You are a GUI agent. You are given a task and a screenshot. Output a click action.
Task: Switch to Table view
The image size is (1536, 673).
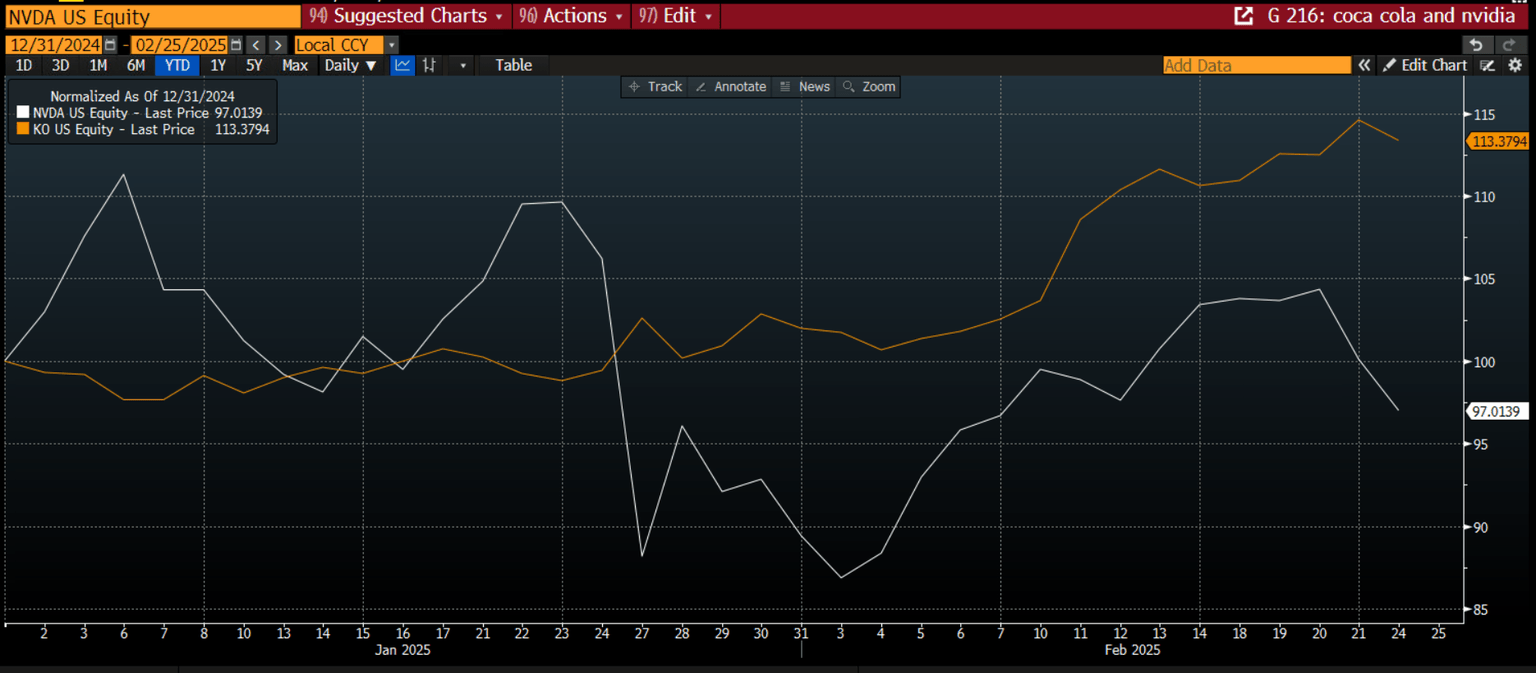(514, 65)
